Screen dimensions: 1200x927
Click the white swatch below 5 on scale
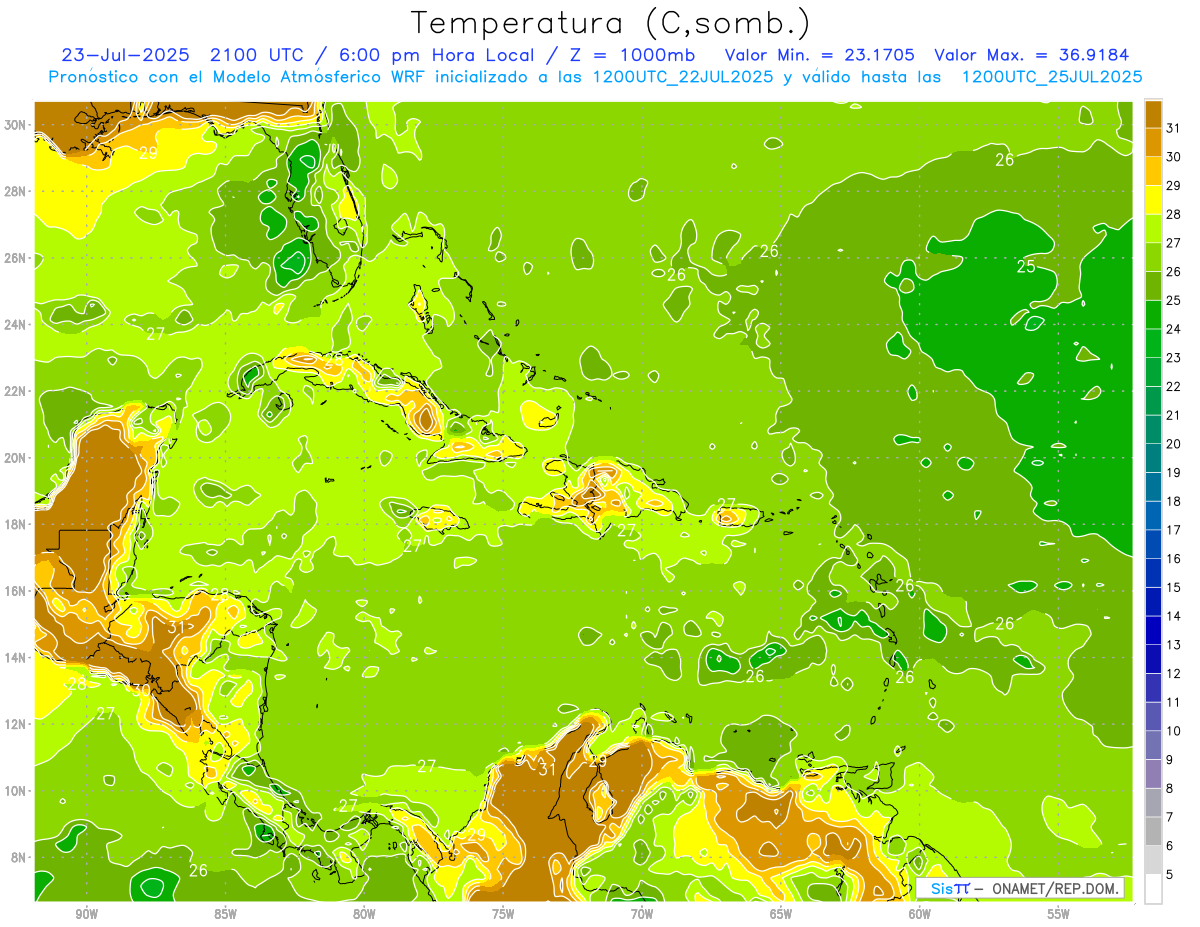click(1153, 889)
